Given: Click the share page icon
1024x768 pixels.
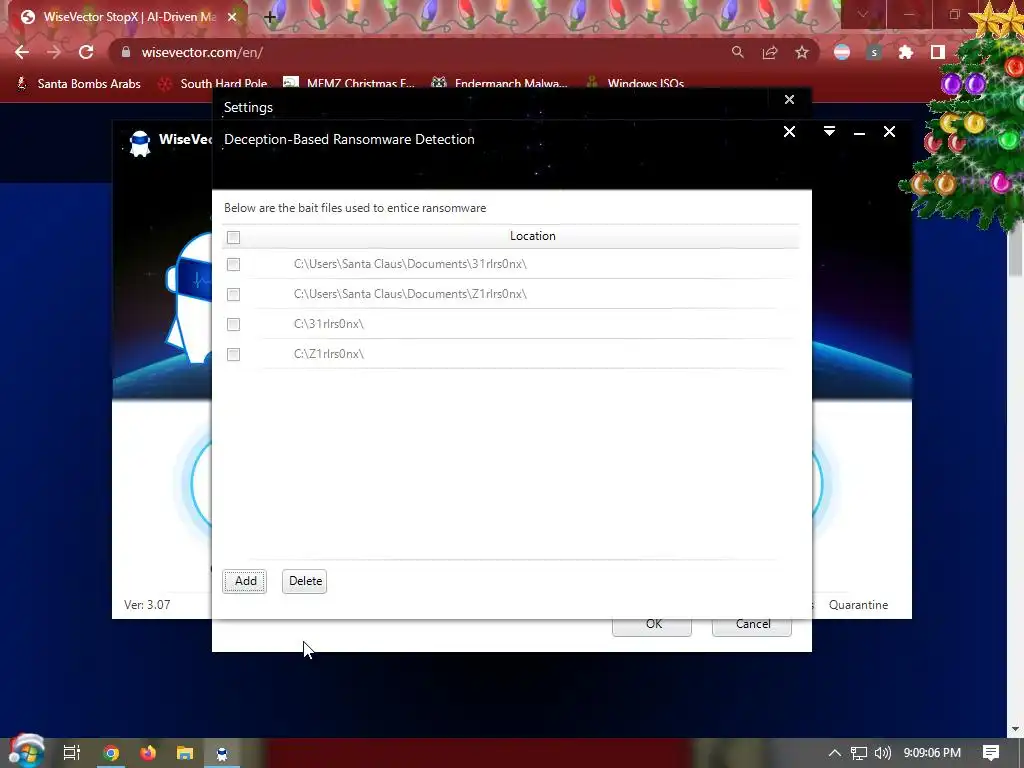Looking at the screenshot, I should pos(770,52).
